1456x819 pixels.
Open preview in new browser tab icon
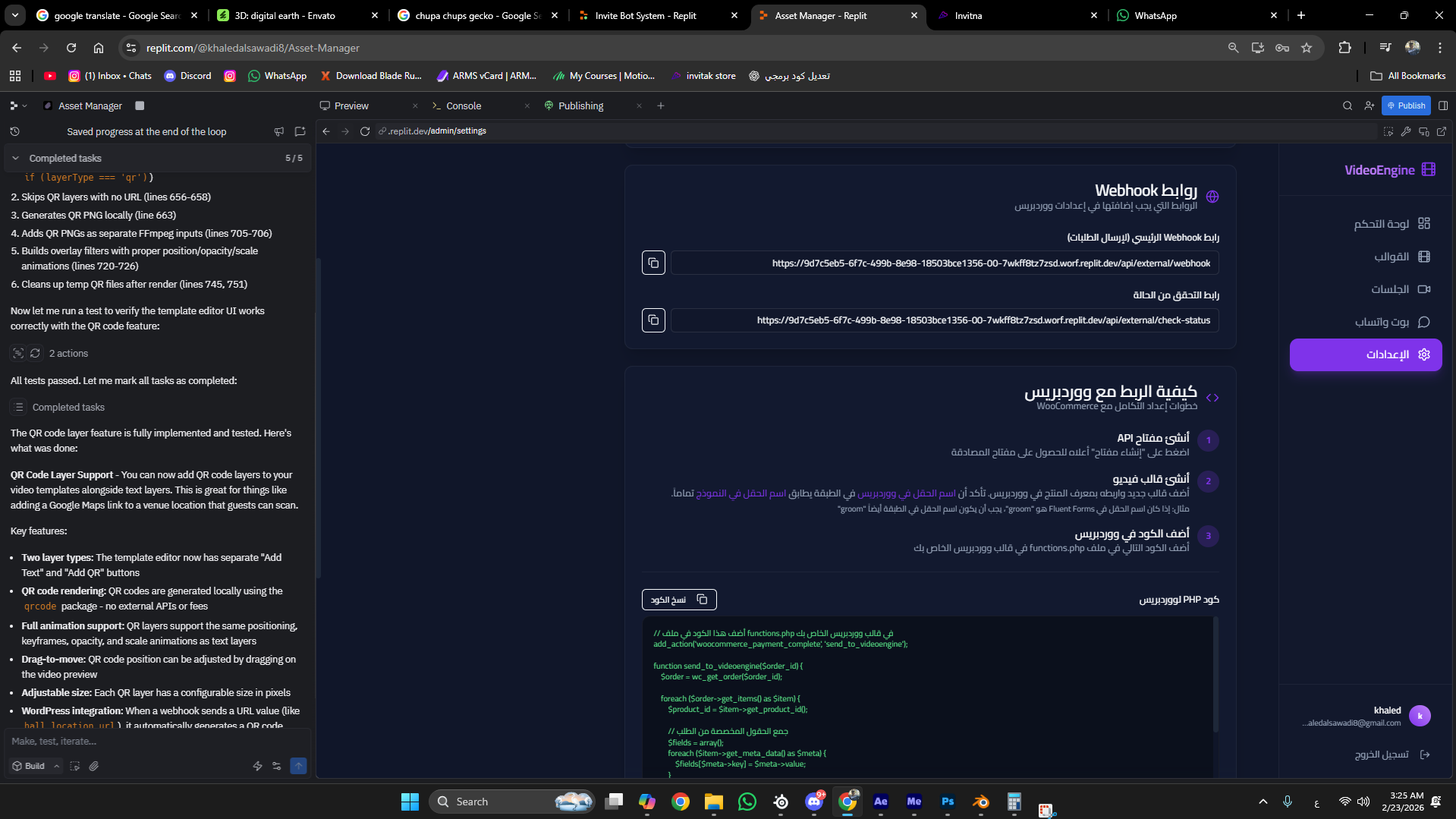point(1442,131)
